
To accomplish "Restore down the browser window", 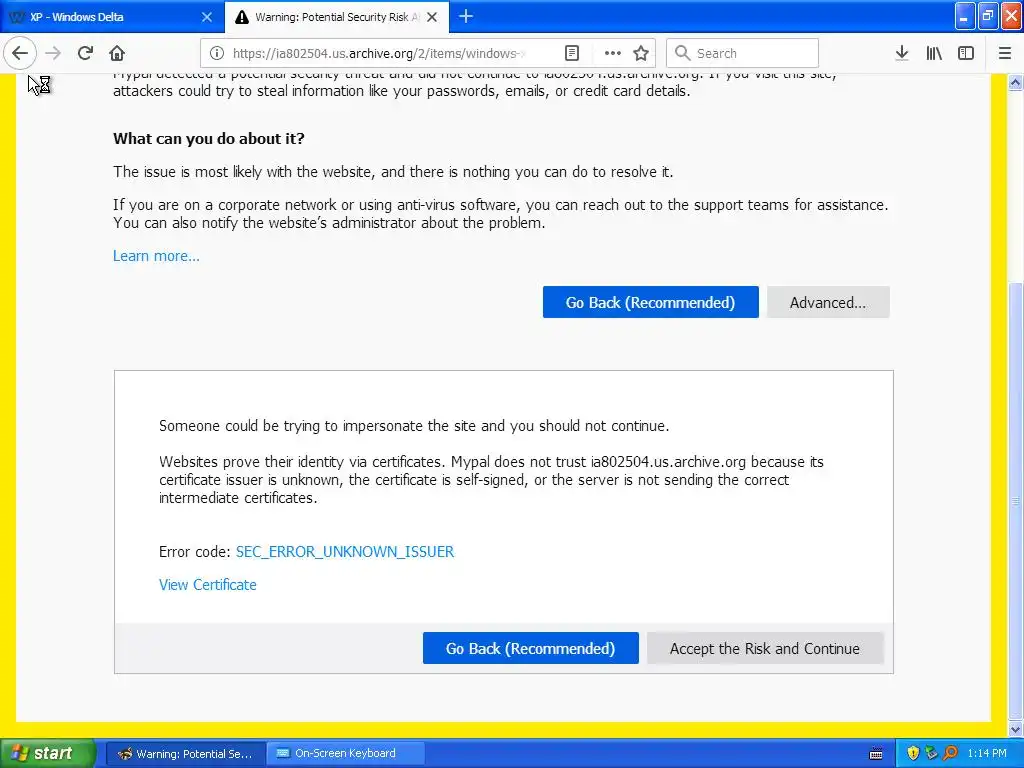I will (988, 16).
